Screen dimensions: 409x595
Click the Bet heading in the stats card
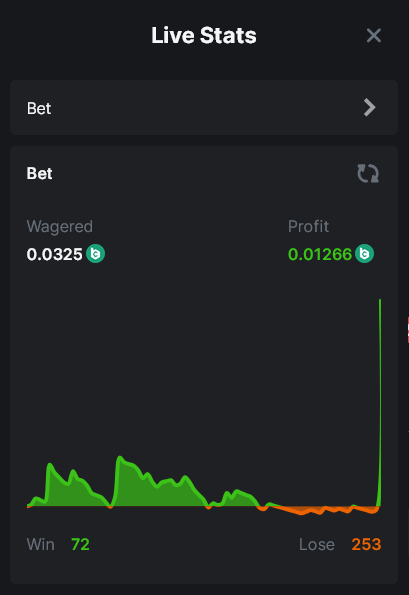click(39, 173)
